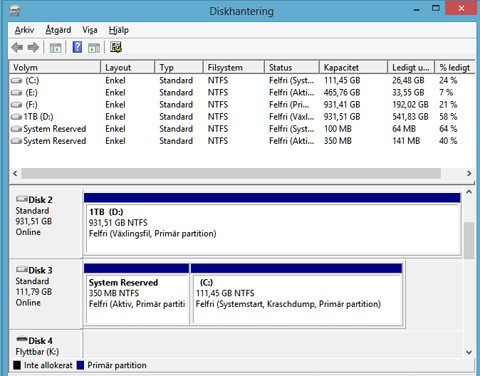This screenshot has height=376, width=480.
Task: Sort by the Filsystem column header
Action: tap(234, 67)
